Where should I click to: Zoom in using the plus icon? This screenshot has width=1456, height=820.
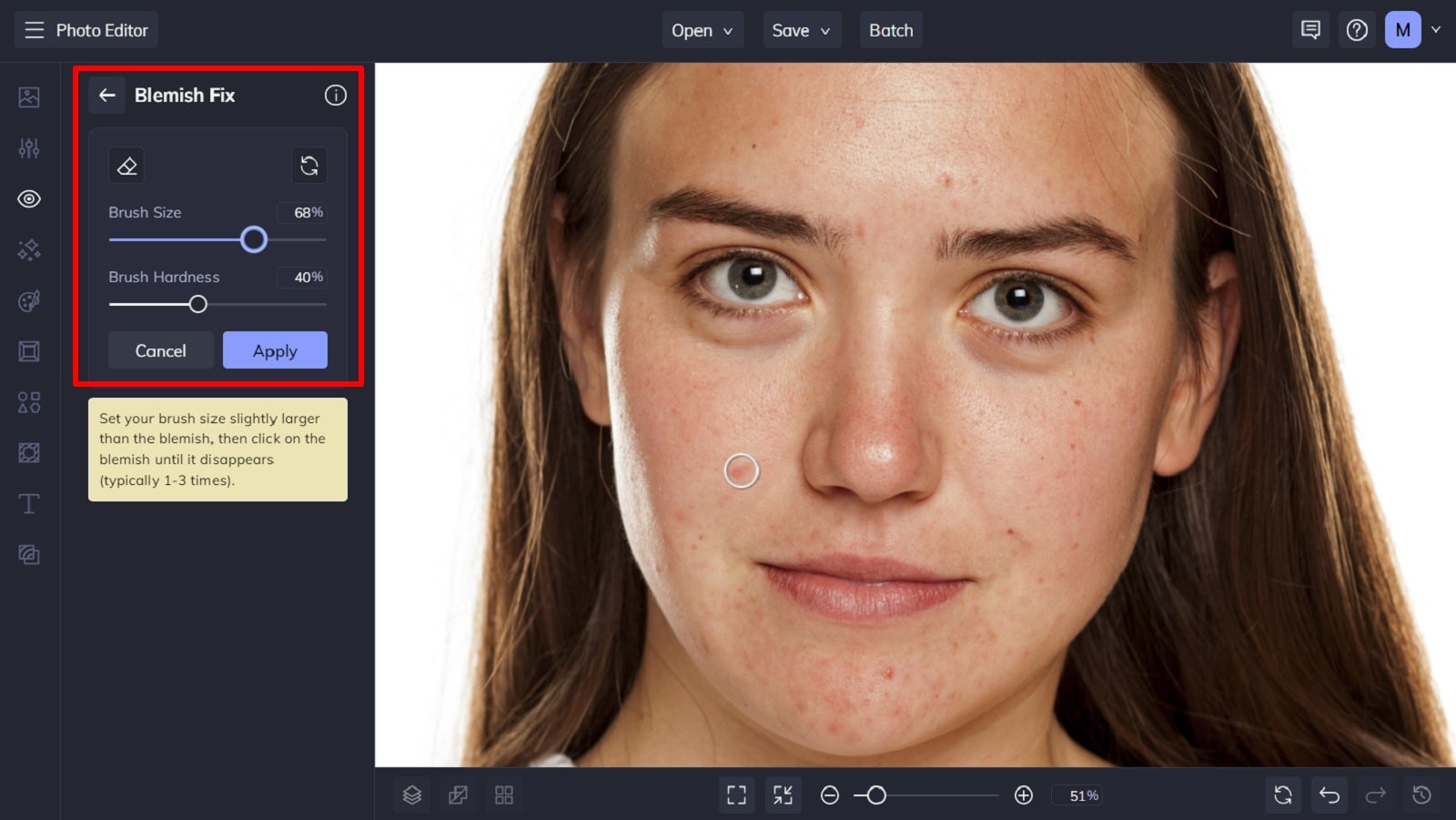pyautogui.click(x=1024, y=795)
